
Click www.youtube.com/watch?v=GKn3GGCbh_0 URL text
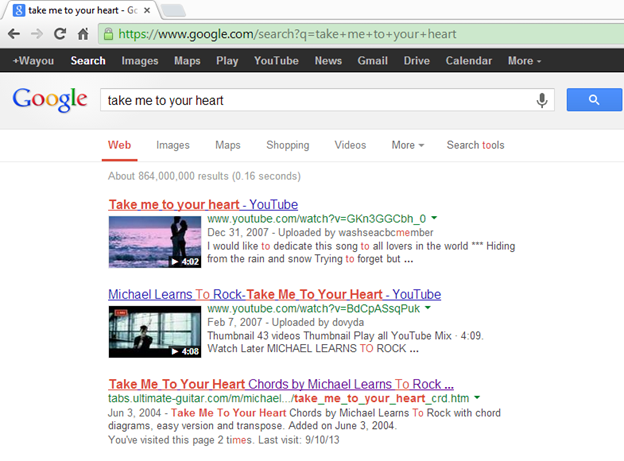pyautogui.click(x=316, y=219)
